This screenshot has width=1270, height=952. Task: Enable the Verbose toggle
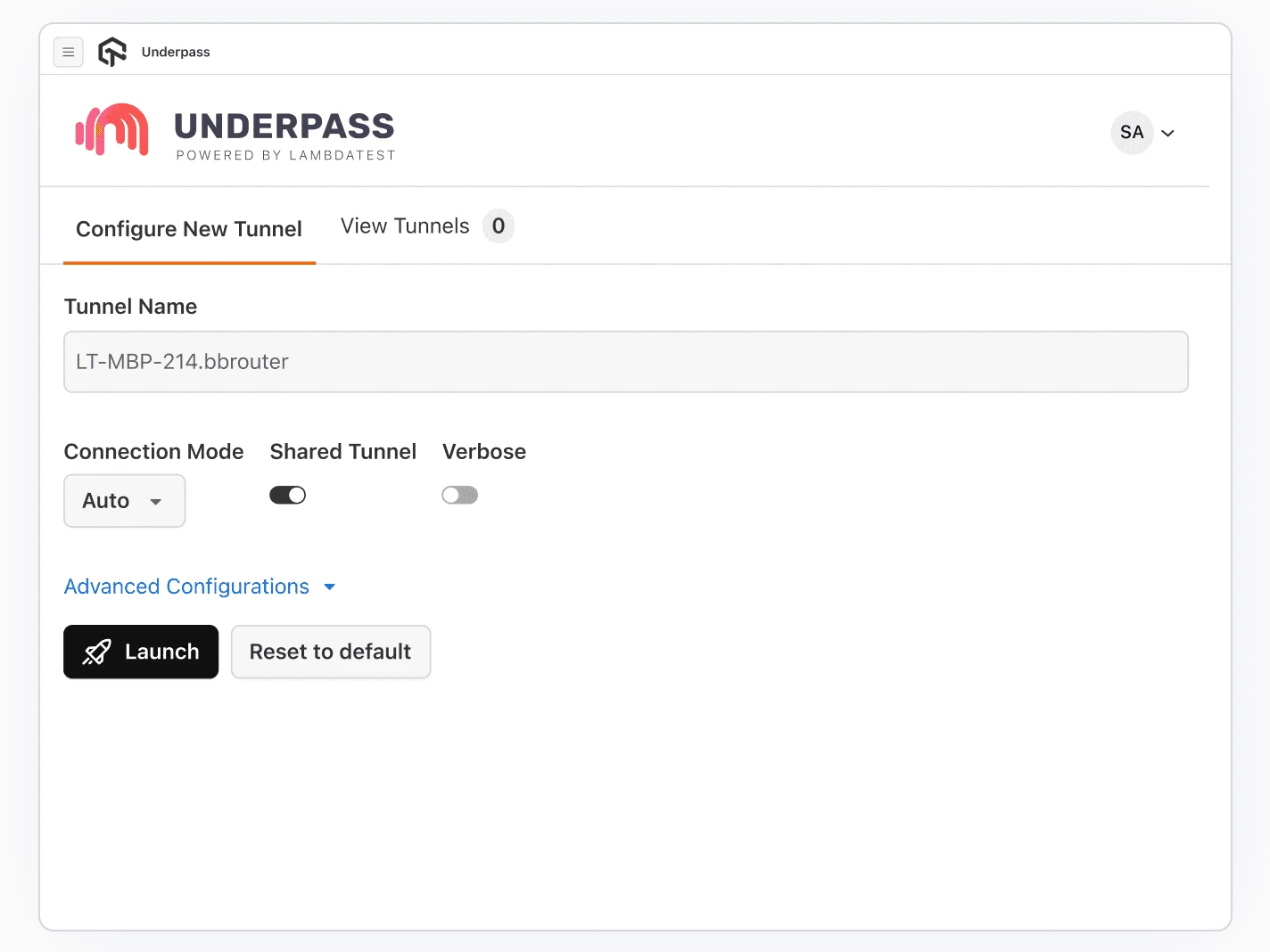coord(459,494)
